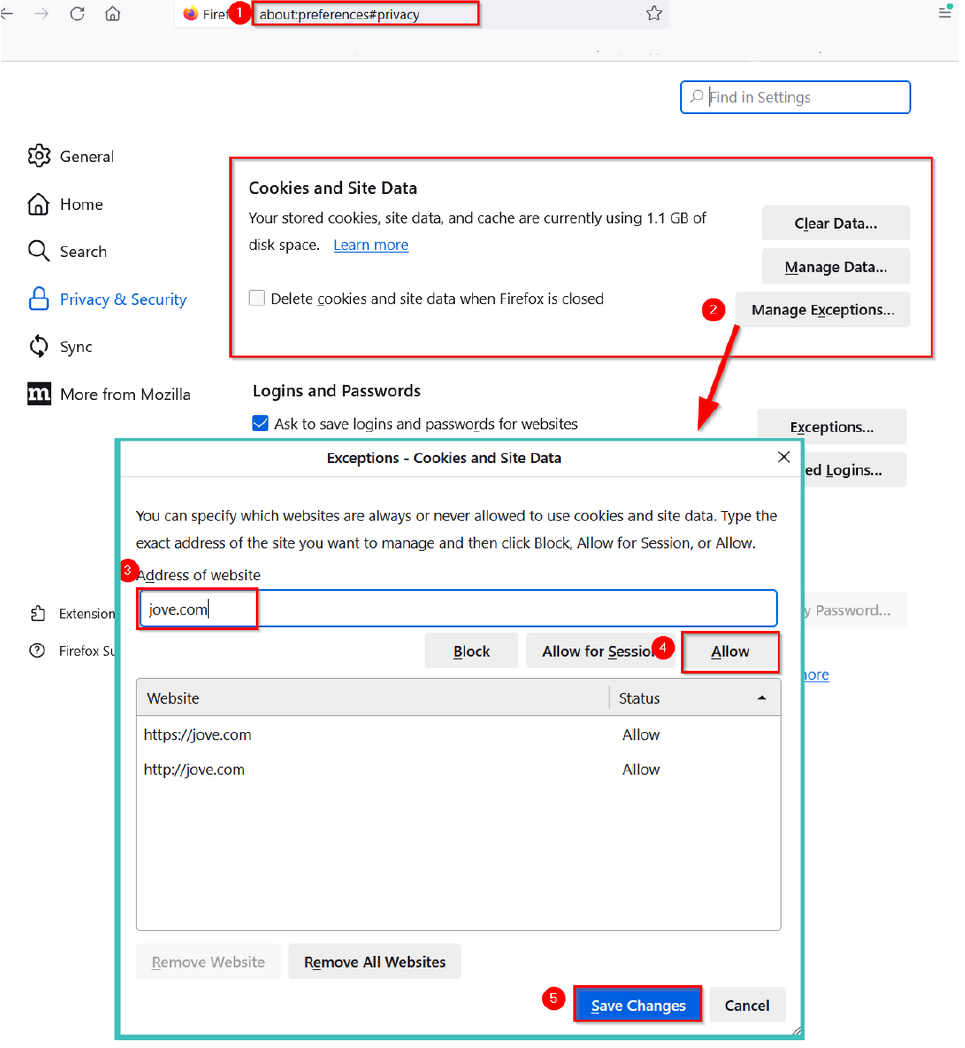The height and width of the screenshot is (1048, 965).
Task: Click the Extensions puzzle icon
Action: (x=37, y=614)
